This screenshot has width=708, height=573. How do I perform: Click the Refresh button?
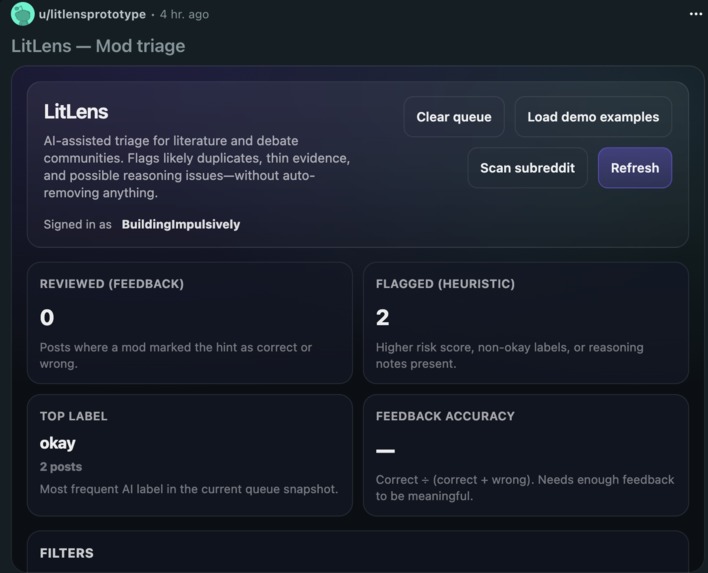[x=635, y=168]
